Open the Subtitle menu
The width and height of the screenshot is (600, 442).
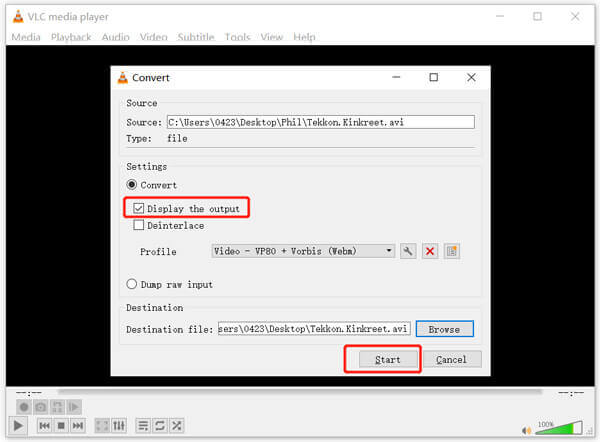point(196,37)
